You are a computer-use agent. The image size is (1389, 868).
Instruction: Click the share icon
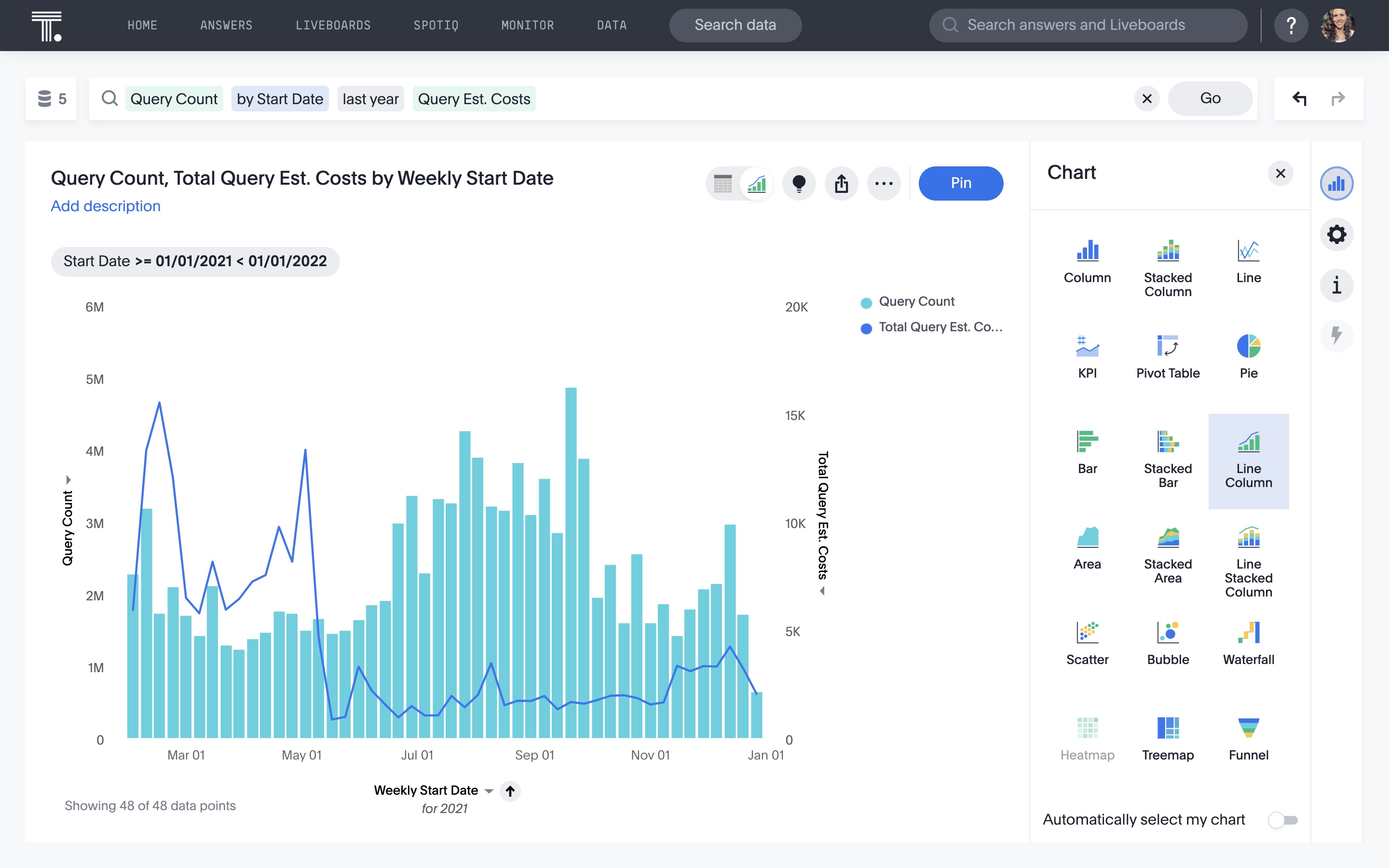pyautogui.click(x=842, y=184)
